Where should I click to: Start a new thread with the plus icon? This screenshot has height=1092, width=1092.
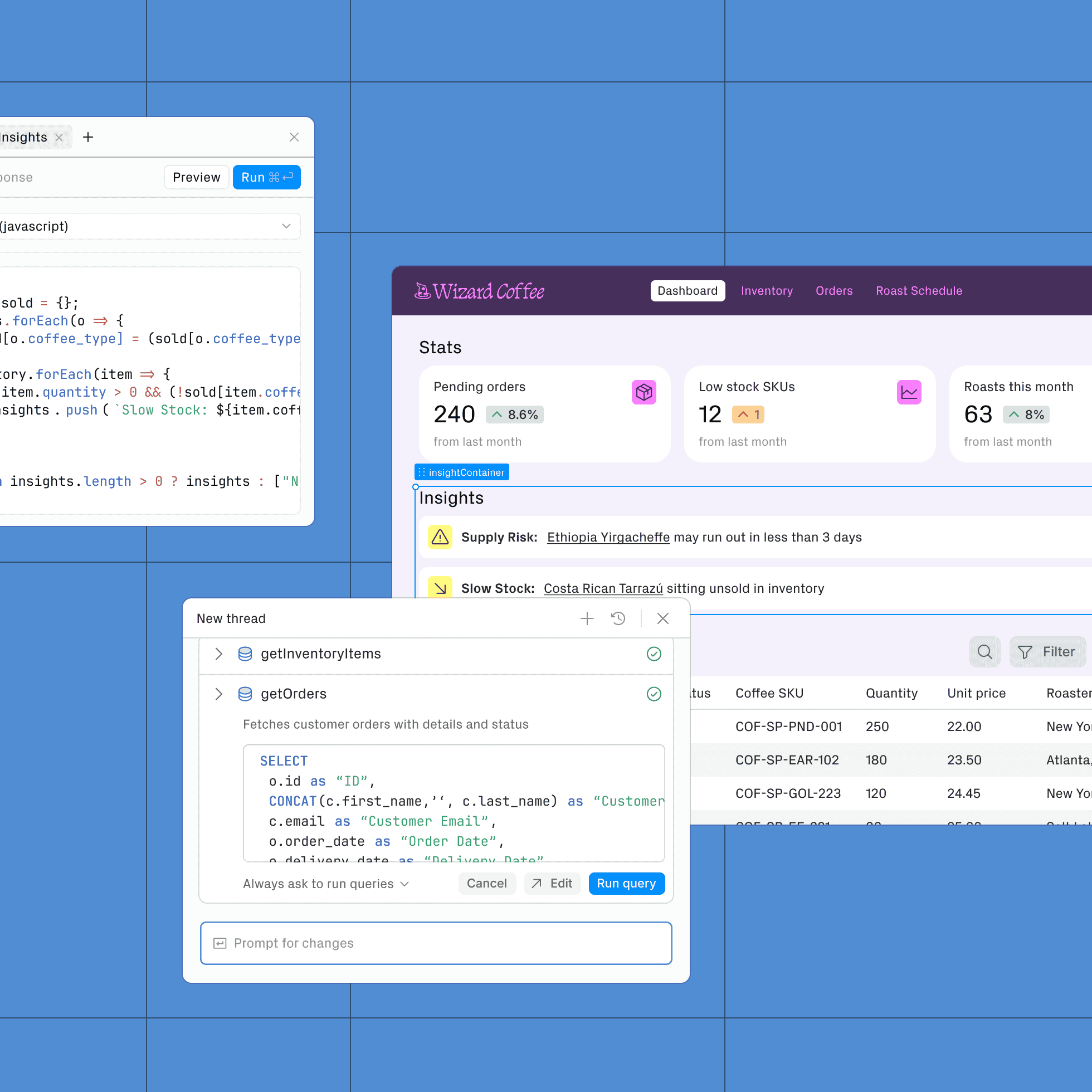[x=587, y=618]
